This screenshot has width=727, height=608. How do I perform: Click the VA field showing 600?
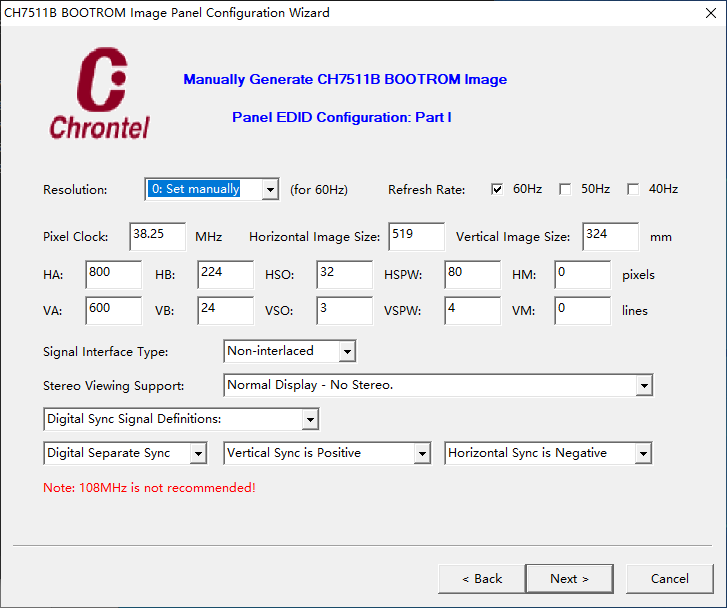(x=114, y=311)
